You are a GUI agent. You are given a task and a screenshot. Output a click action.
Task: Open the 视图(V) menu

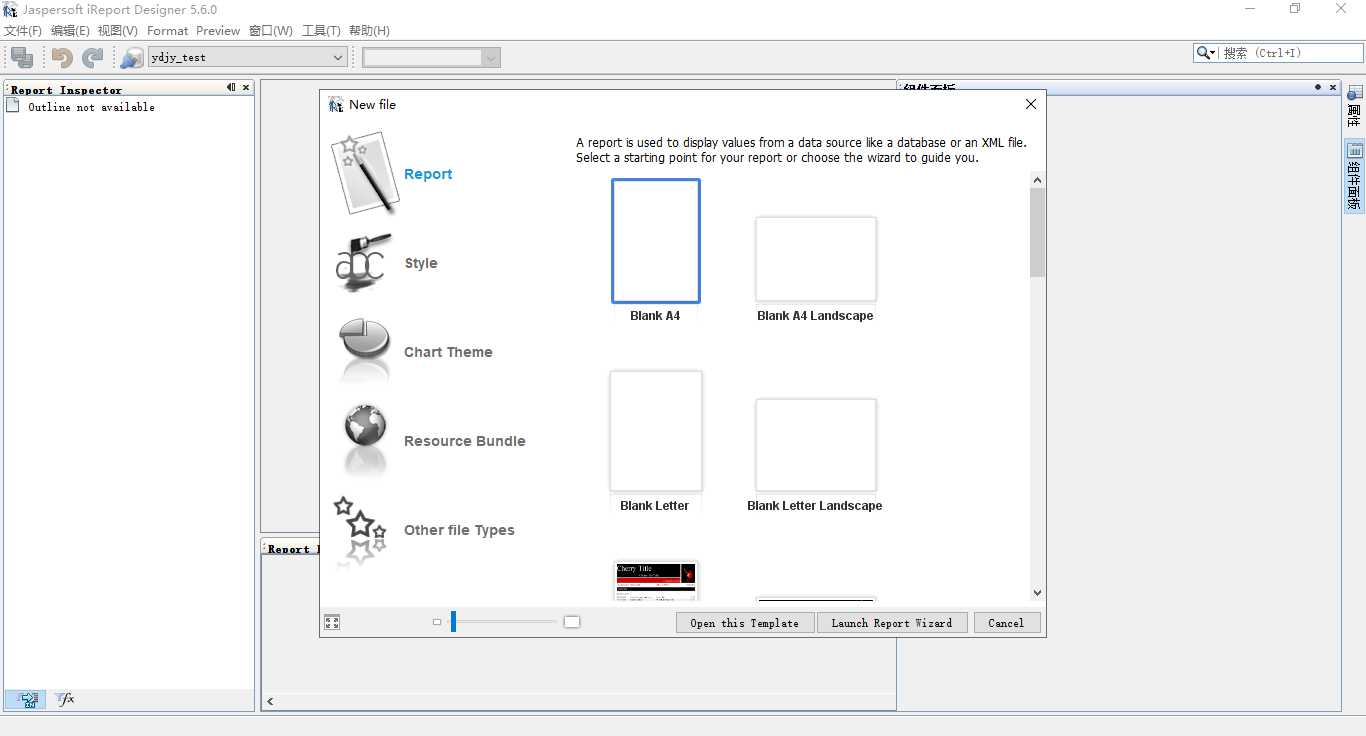click(118, 31)
